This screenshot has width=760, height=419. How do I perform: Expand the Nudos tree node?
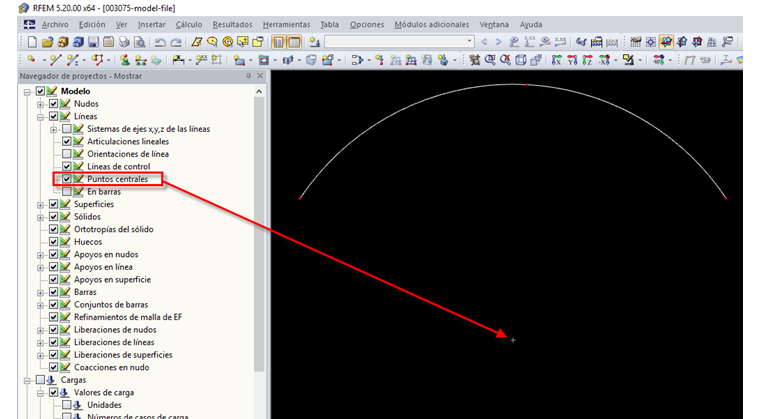pos(41,104)
